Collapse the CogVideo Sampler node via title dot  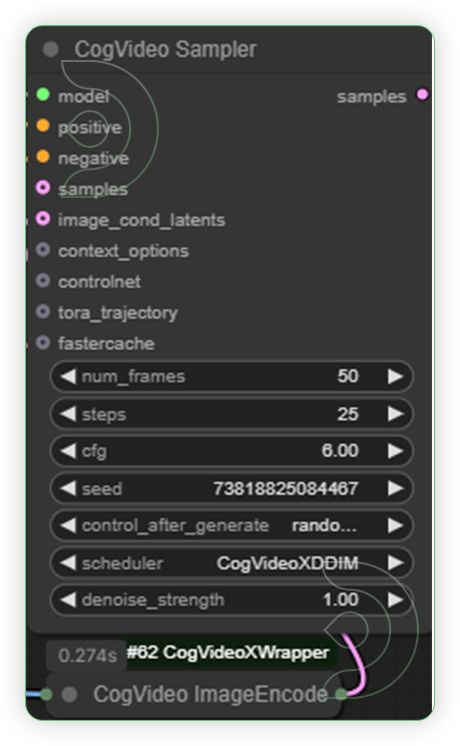(50, 49)
